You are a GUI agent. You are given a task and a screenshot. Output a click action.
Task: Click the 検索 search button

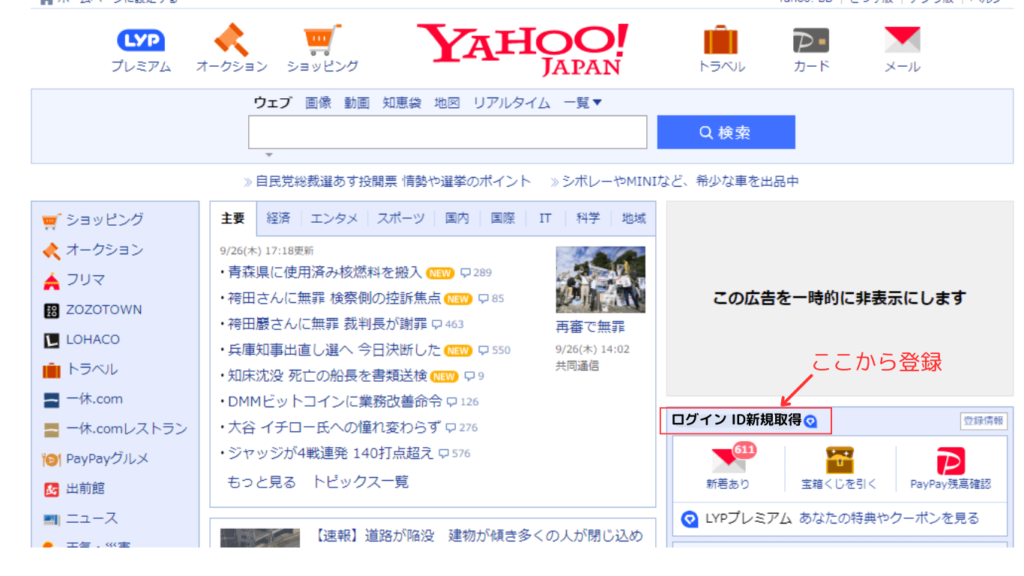[x=726, y=131]
